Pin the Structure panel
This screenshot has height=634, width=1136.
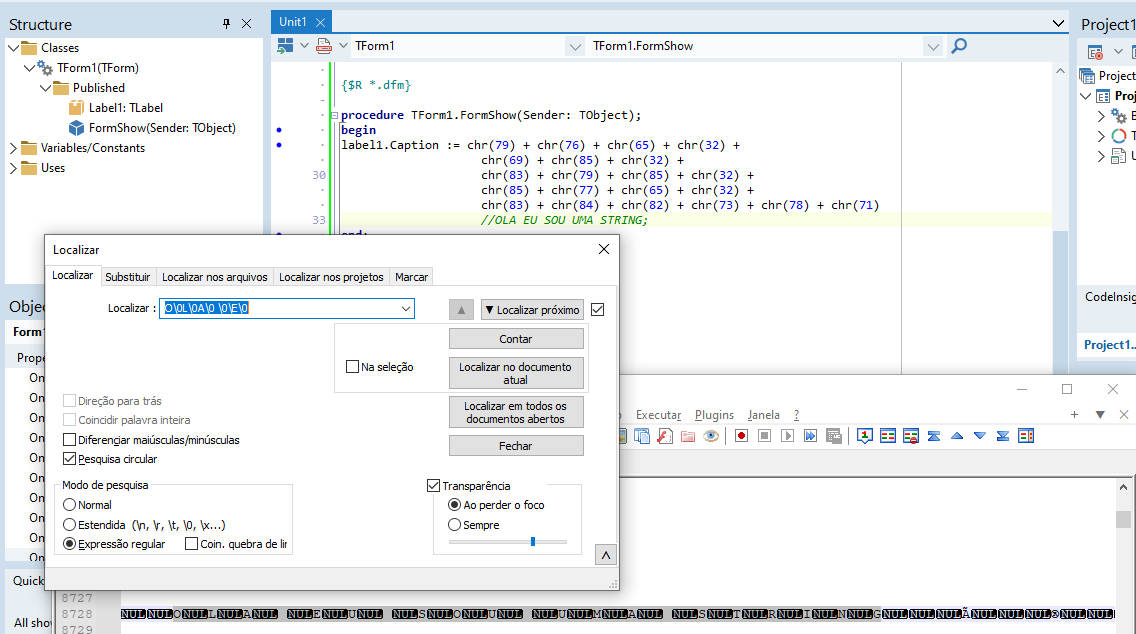[226, 24]
